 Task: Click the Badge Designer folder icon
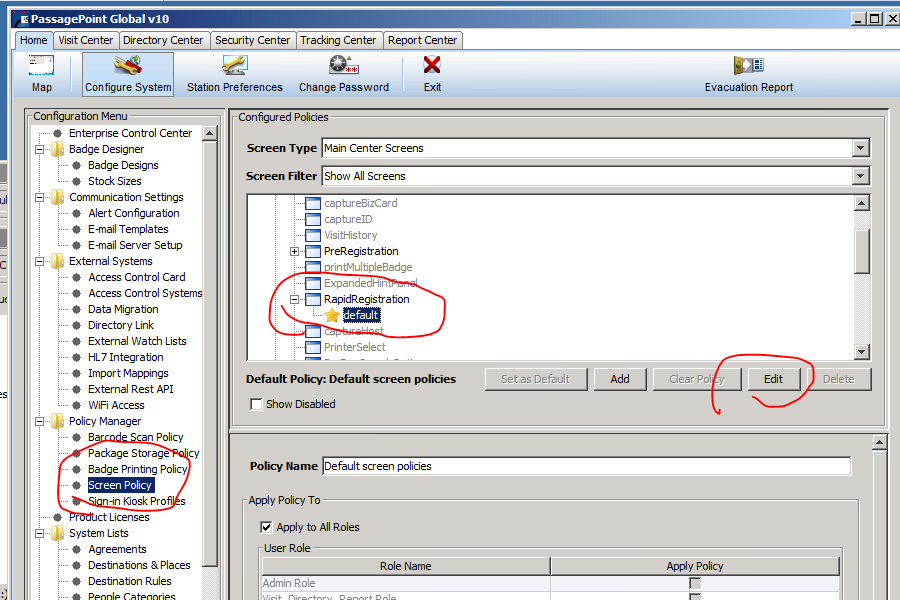click(x=57, y=149)
